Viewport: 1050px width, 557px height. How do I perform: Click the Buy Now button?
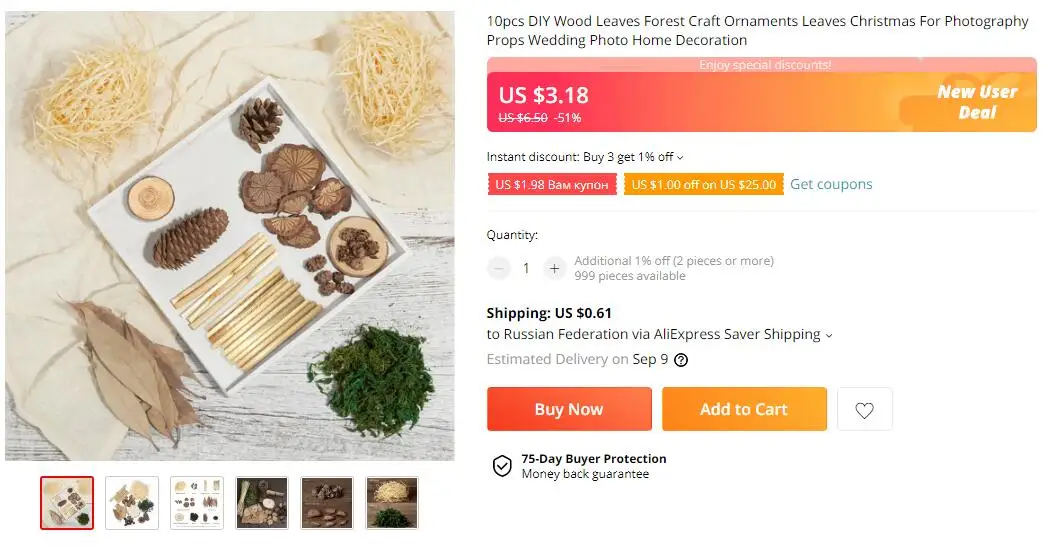pos(568,409)
